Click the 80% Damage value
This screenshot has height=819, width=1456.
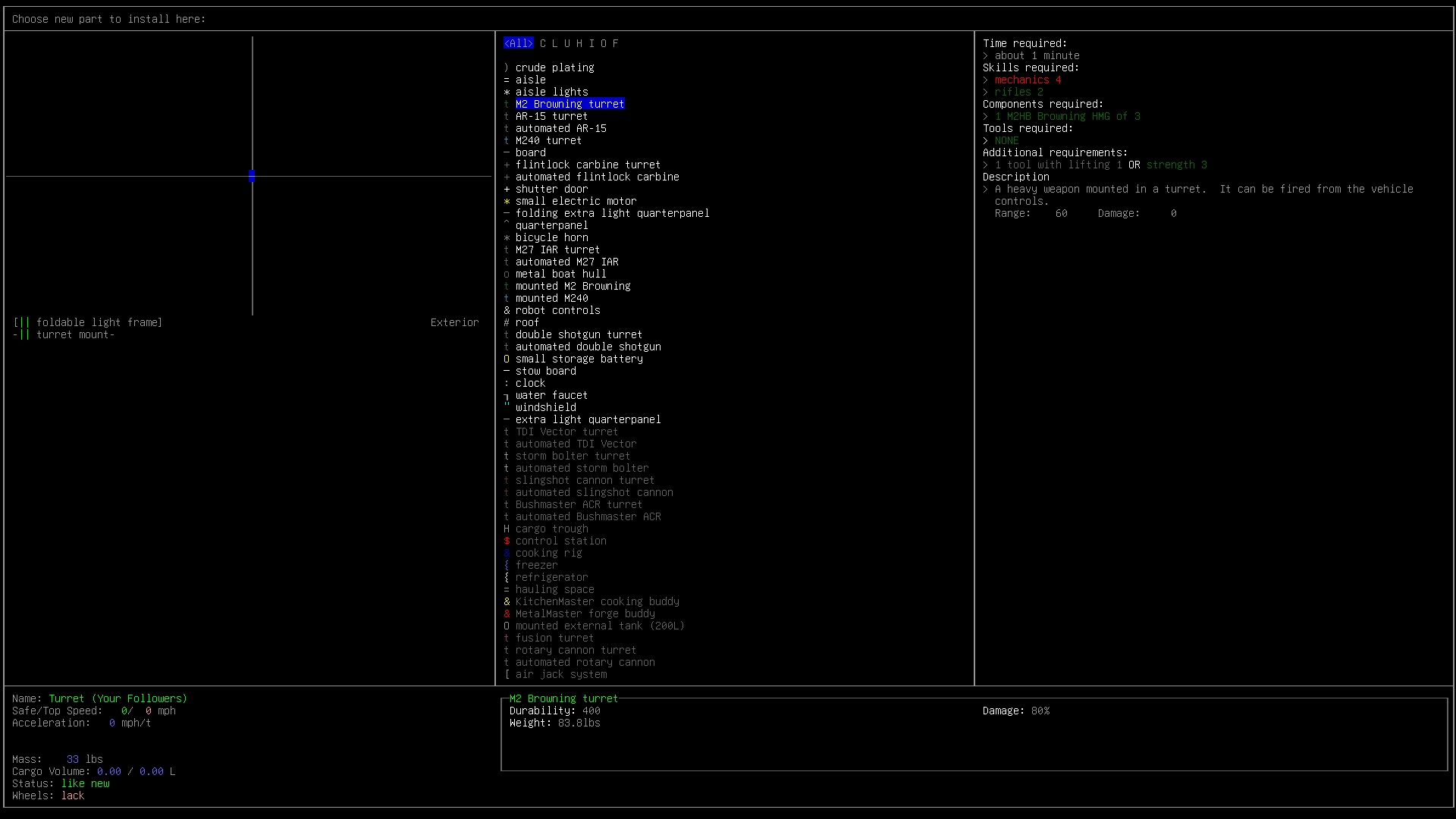tap(1040, 711)
